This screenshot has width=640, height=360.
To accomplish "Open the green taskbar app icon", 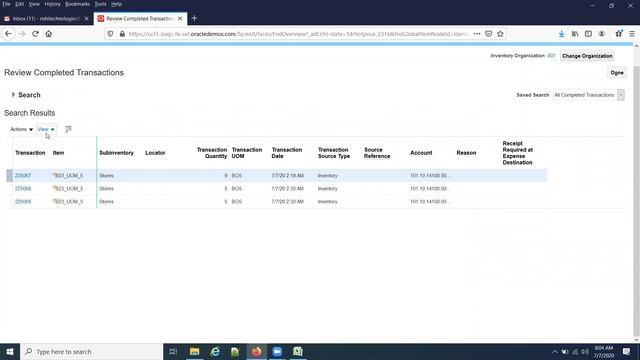I will tap(235, 351).
